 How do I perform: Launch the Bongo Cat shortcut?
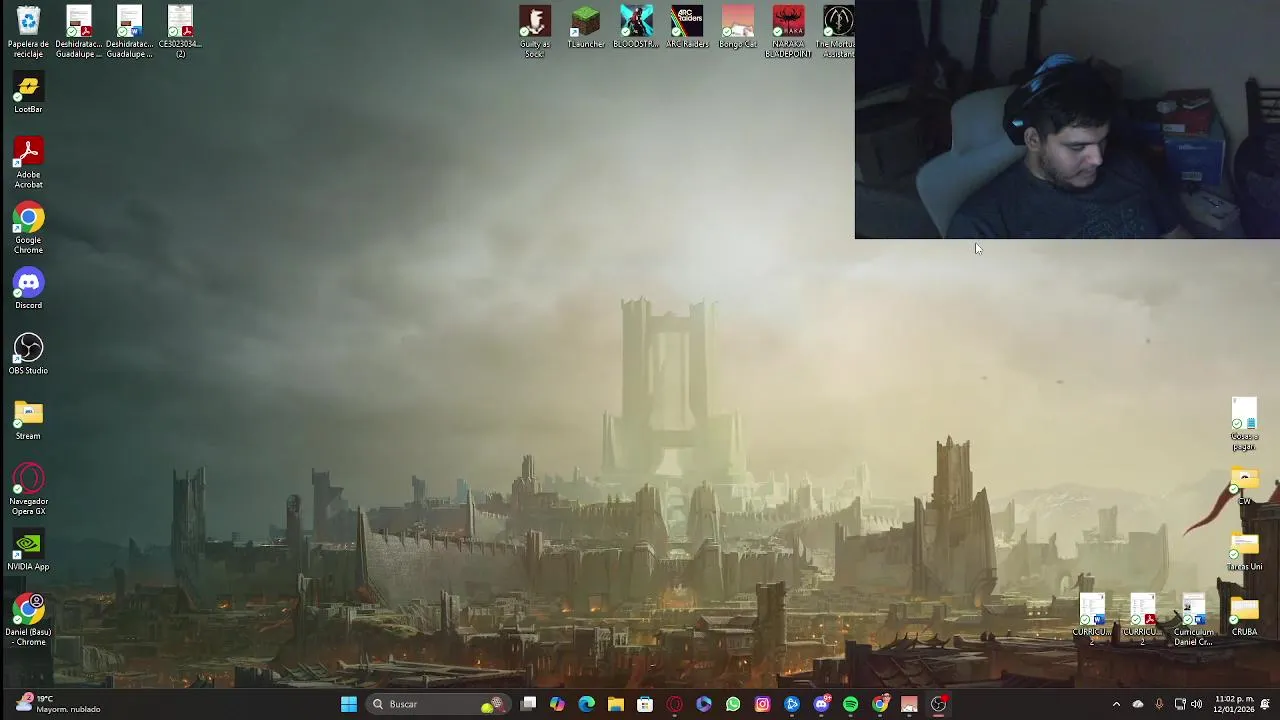(x=738, y=27)
